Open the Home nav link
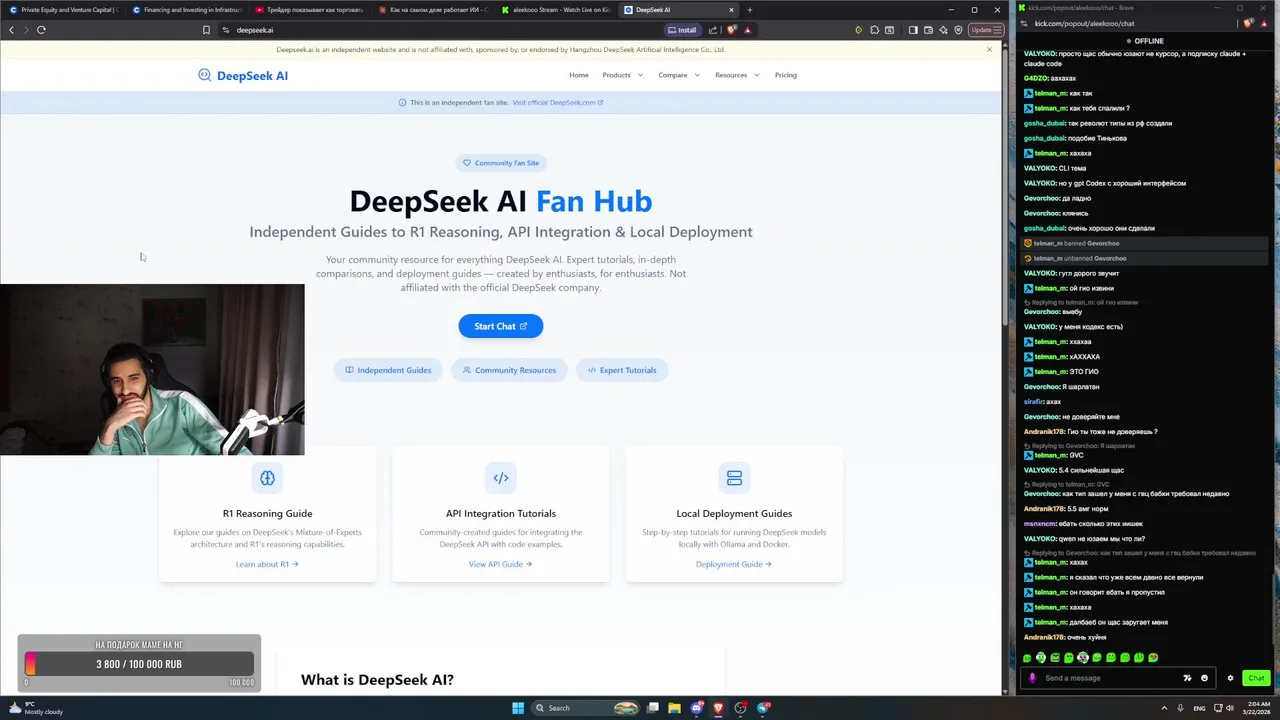 pyautogui.click(x=579, y=75)
